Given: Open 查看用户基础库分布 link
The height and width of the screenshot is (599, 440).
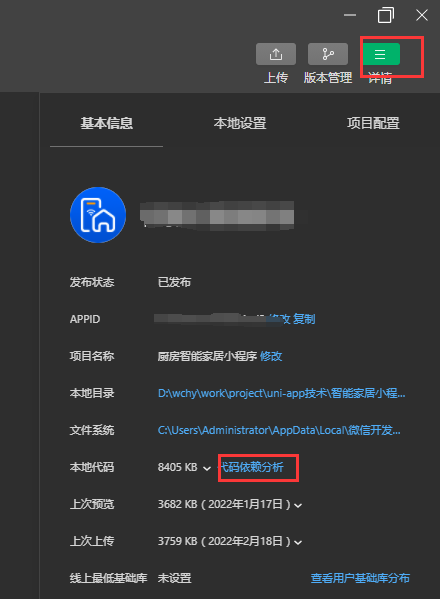Looking at the screenshot, I should pyautogui.click(x=360, y=578).
